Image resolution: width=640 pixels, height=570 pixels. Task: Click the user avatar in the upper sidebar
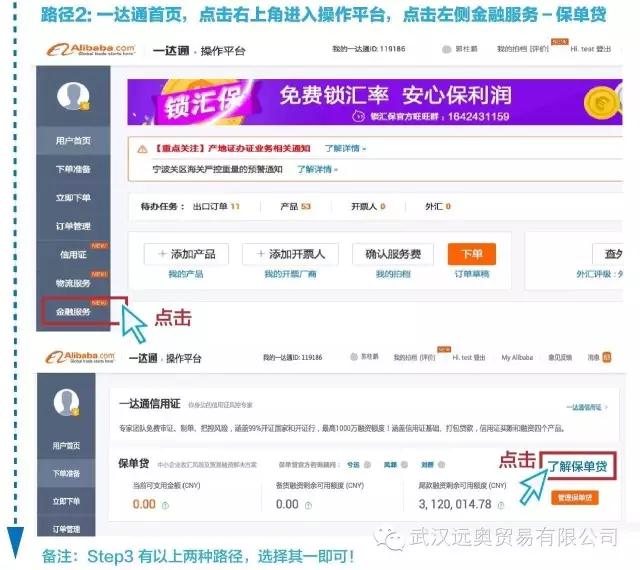pyautogui.click(x=72, y=96)
